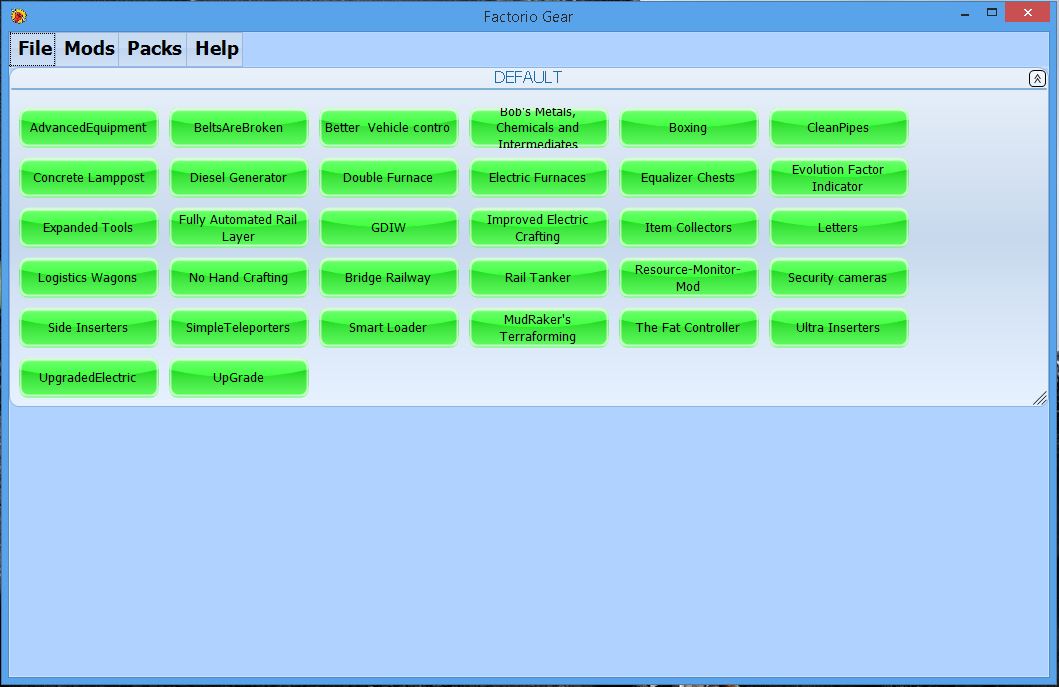Viewport: 1059px width, 687px height.
Task: Toggle the Double Furnace mod
Action: tap(388, 178)
